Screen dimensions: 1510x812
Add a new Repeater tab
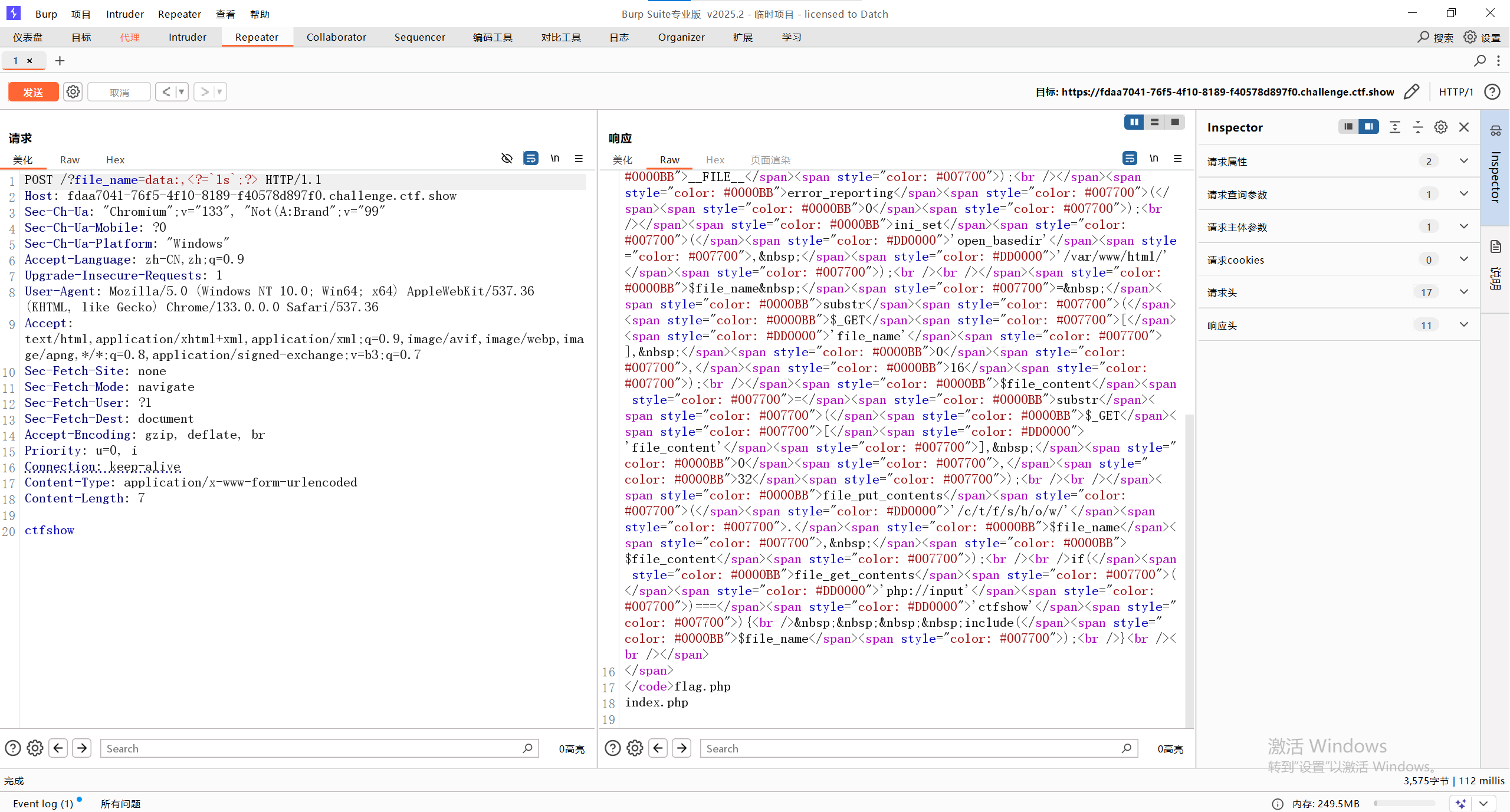click(x=60, y=61)
